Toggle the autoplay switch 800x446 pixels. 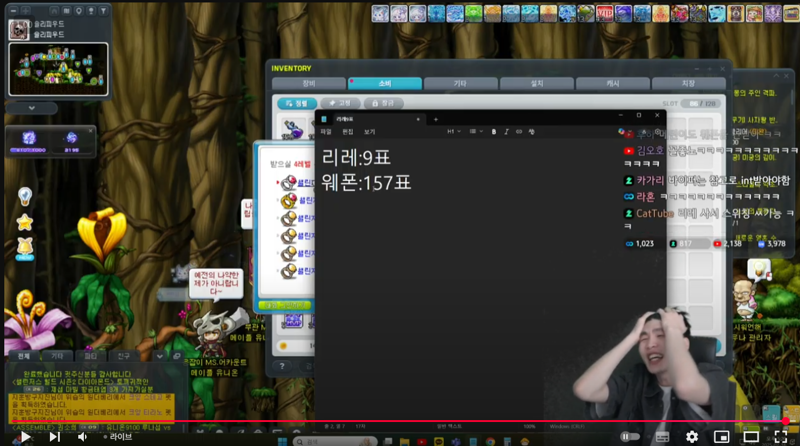(x=630, y=437)
